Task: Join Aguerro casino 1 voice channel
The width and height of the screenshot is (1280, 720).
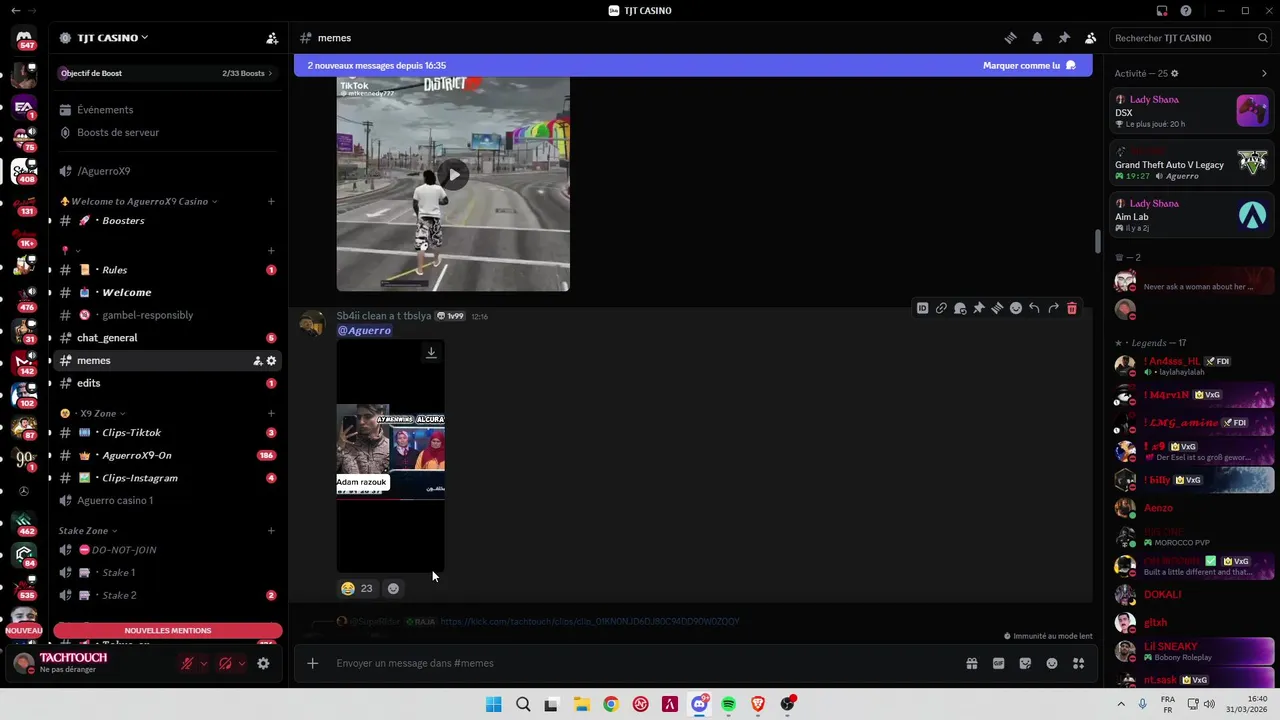Action: [x=166, y=500]
